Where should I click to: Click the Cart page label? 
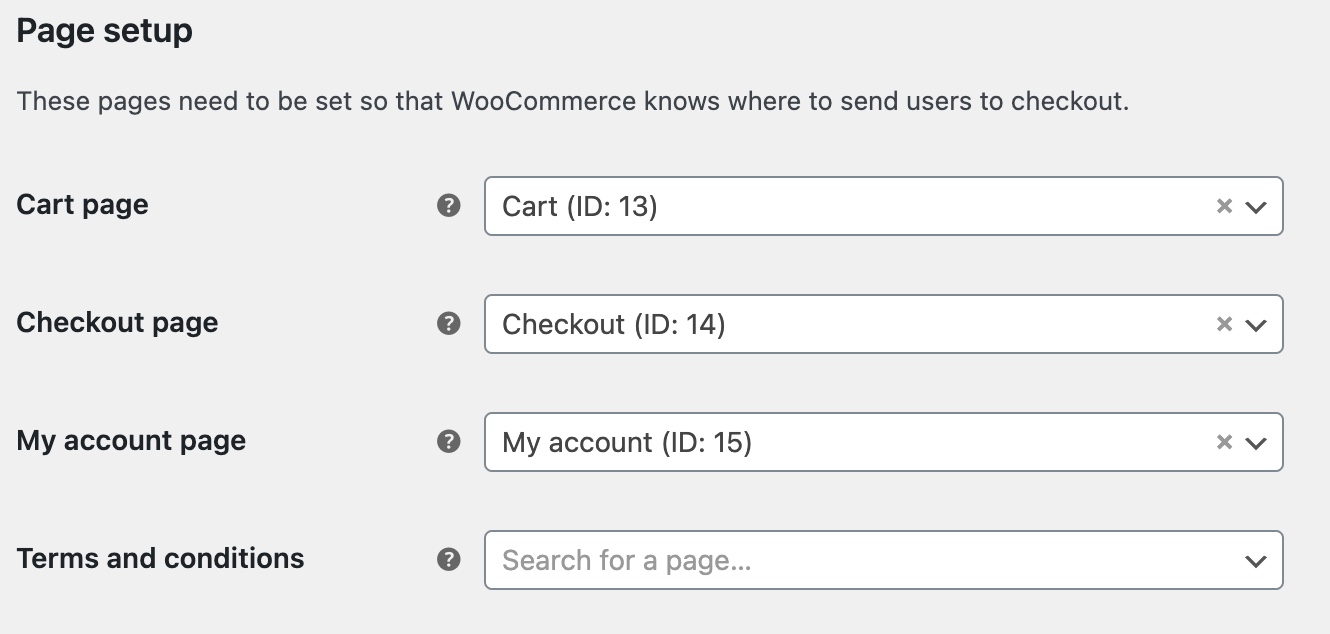(x=82, y=205)
